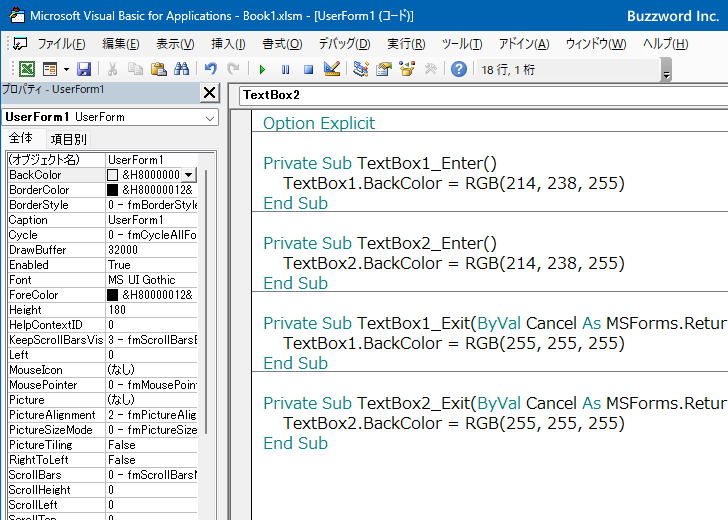The width and height of the screenshot is (728, 520).
Task: Save the workbook with the floppy icon
Action: click(x=84, y=69)
